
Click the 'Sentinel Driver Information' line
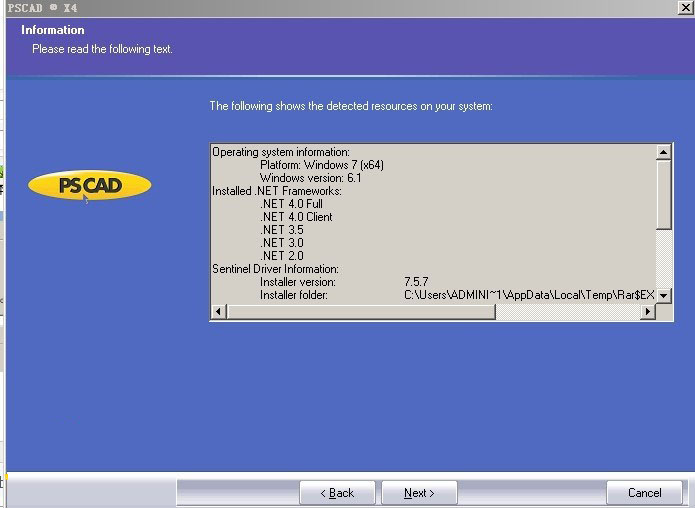[x=275, y=269]
